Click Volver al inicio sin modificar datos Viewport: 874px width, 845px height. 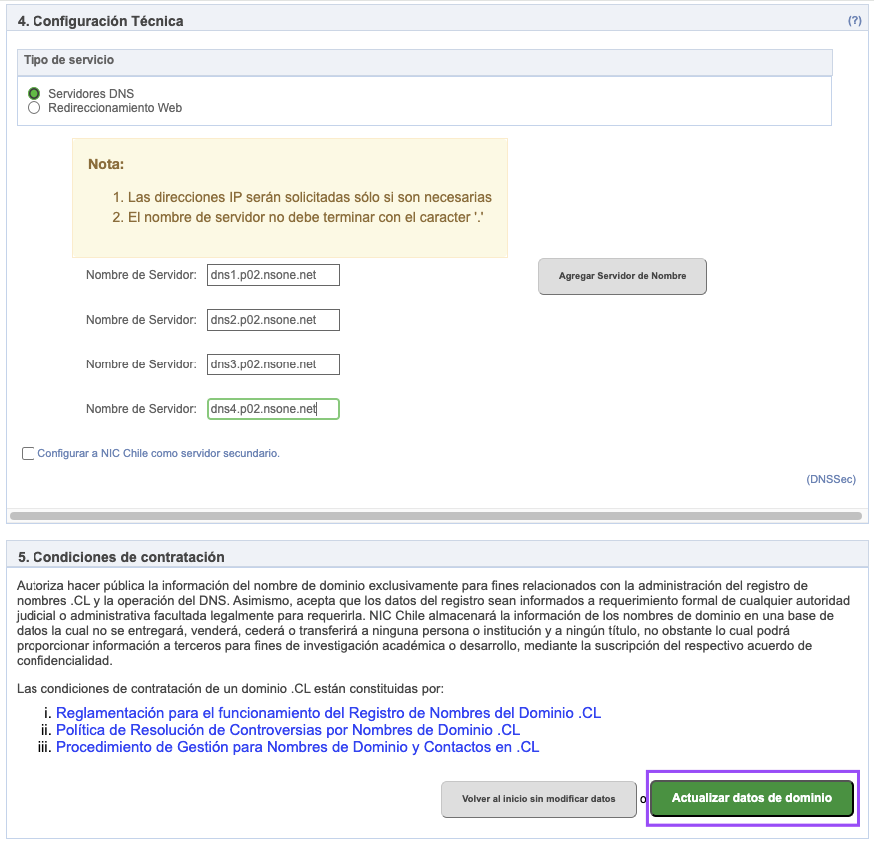[x=539, y=800]
